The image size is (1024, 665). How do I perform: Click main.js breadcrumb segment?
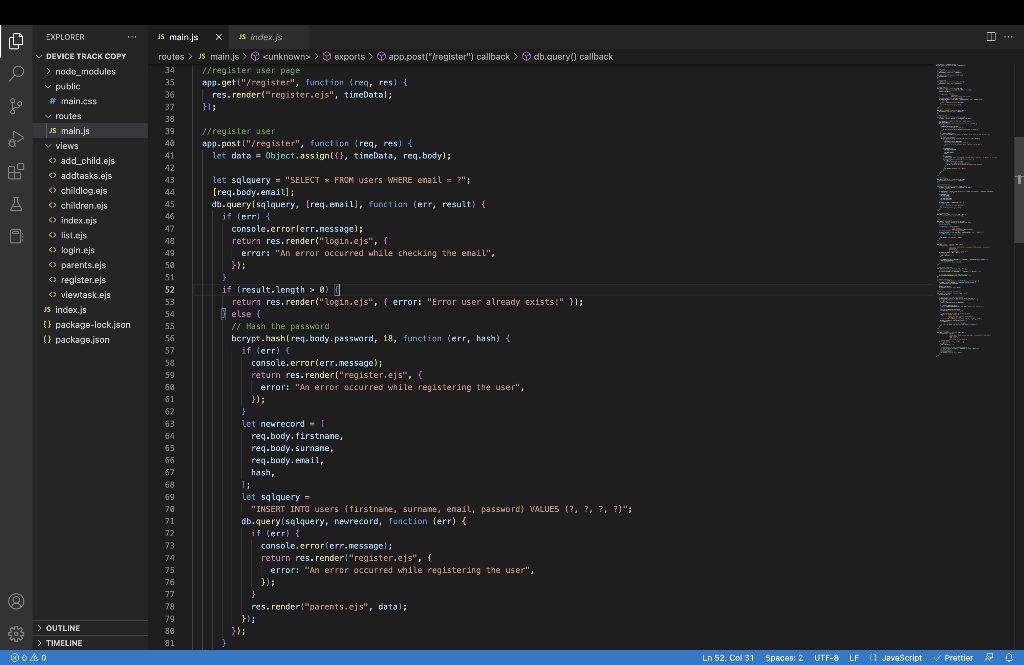coord(219,57)
